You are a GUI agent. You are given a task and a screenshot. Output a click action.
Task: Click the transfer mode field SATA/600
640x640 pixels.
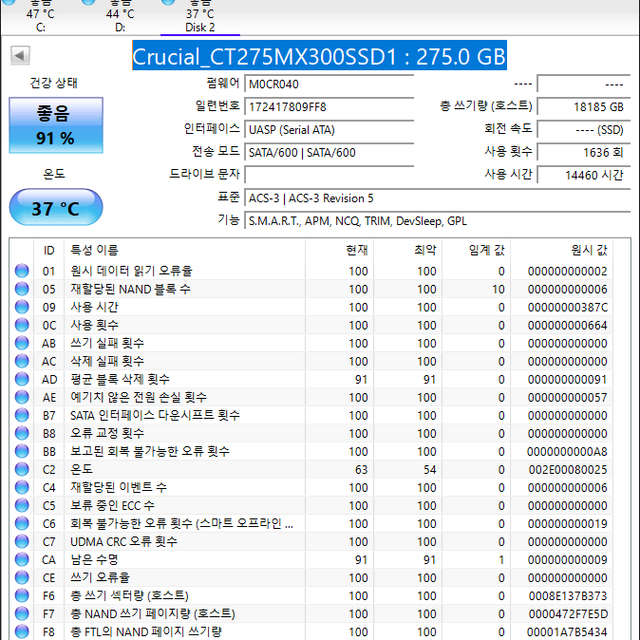[x=329, y=153]
